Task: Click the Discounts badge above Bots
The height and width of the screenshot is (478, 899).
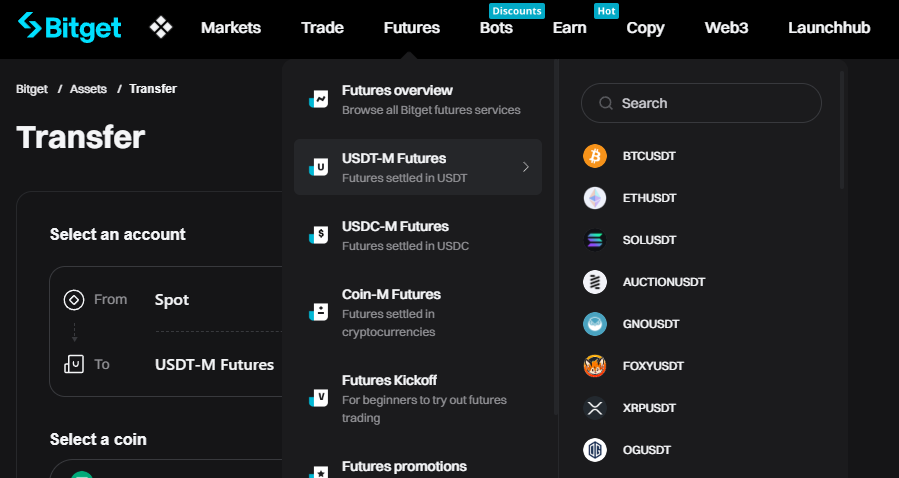Action: pyautogui.click(x=517, y=11)
